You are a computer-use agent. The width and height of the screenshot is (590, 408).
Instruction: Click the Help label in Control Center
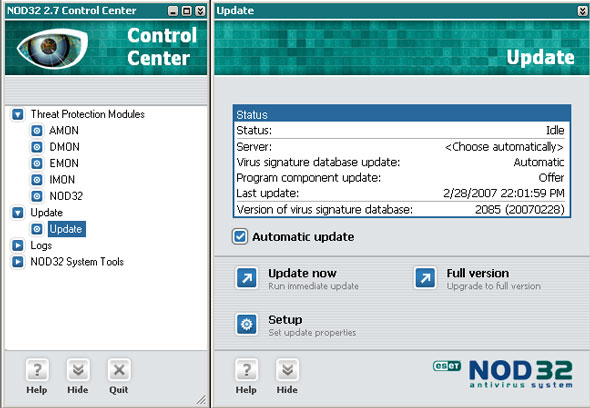(x=37, y=390)
